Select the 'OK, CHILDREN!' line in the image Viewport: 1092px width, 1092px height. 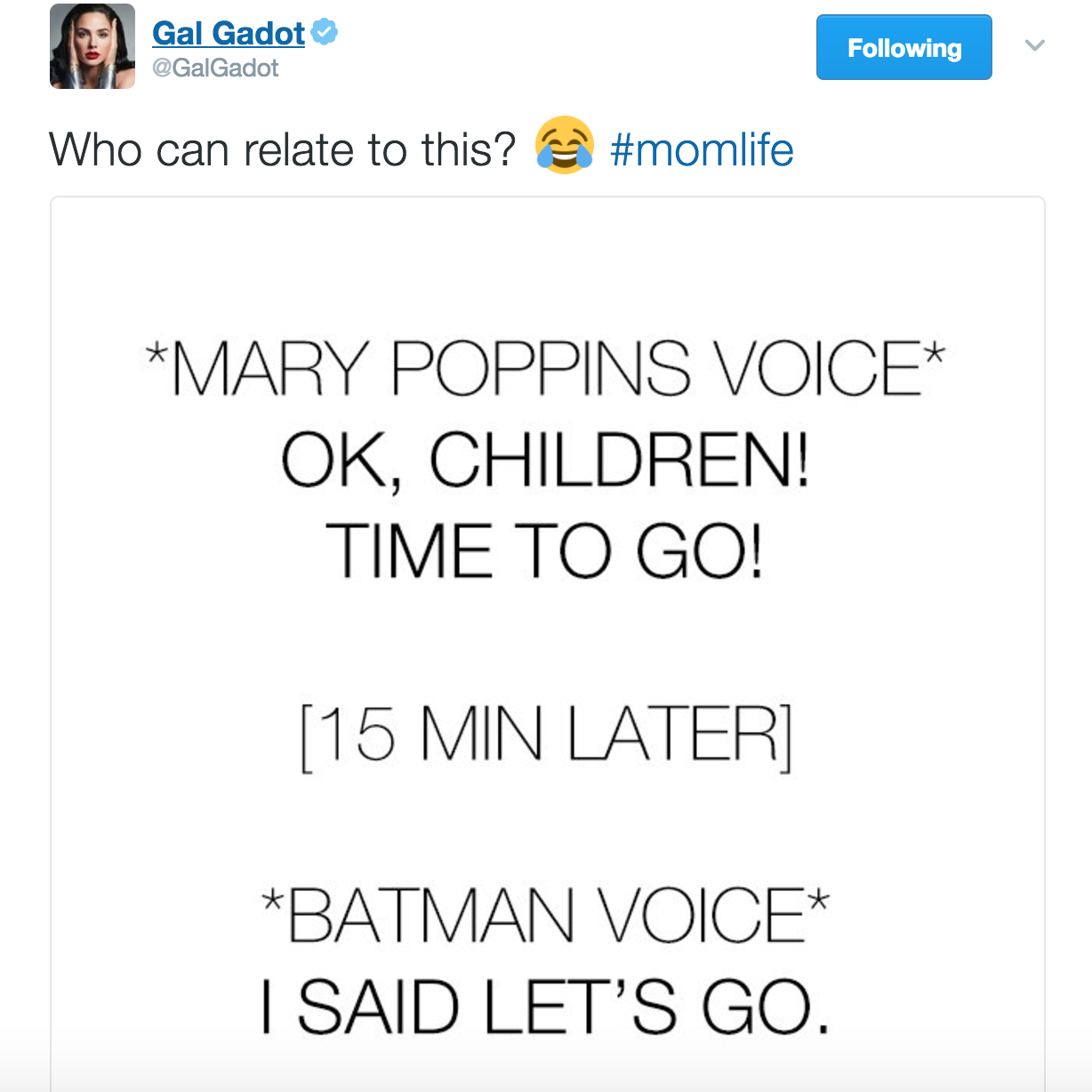point(545,460)
